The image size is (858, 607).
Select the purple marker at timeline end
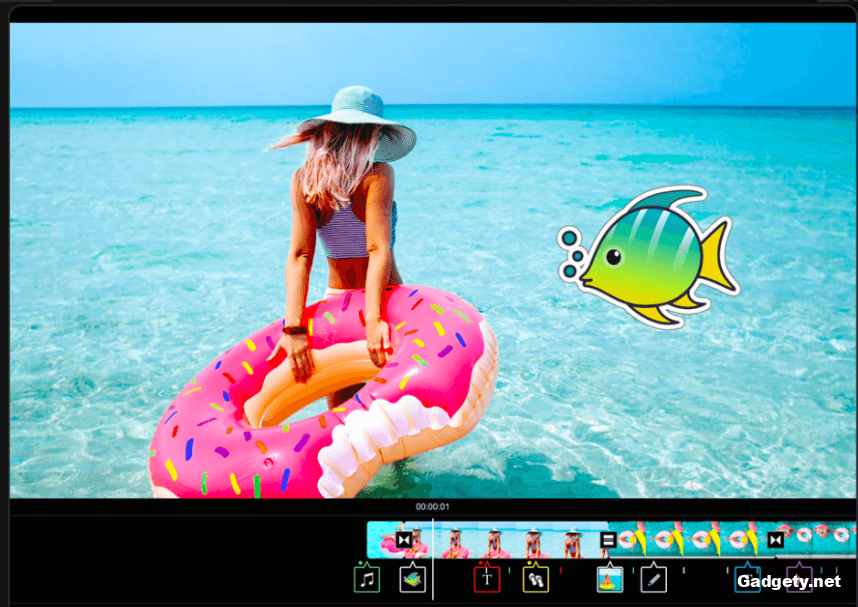point(799,580)
